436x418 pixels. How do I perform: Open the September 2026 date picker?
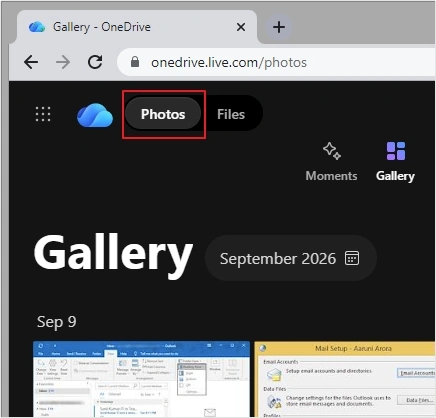(291, 258)
